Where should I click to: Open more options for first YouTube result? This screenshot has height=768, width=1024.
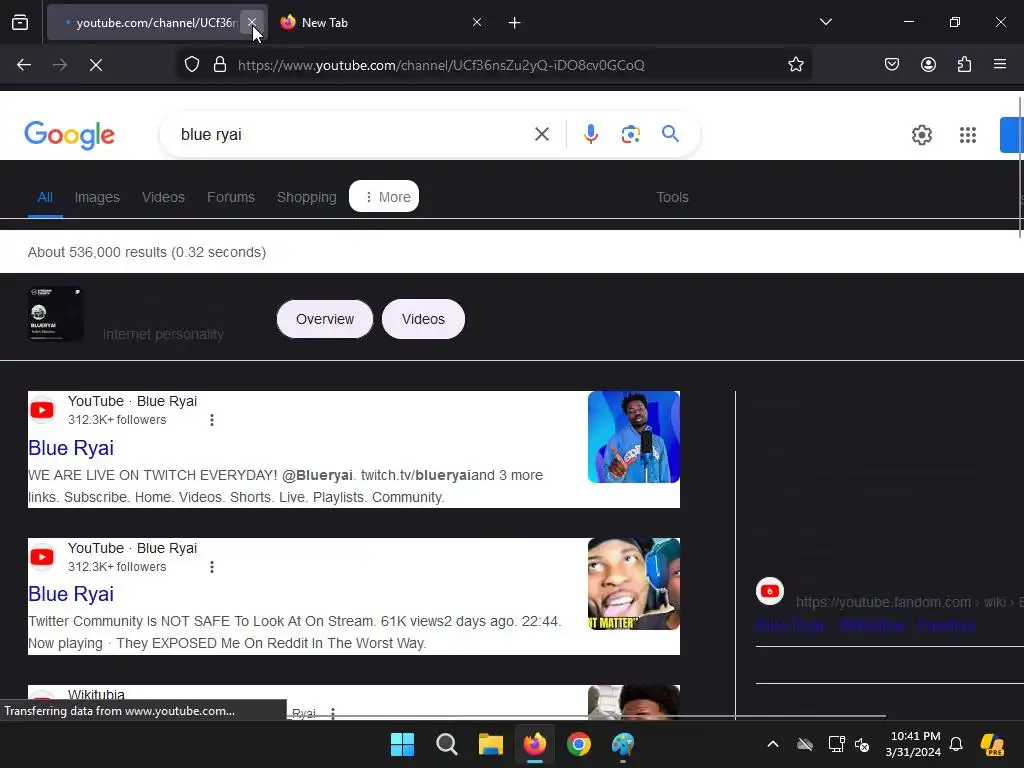pos(212,420)
